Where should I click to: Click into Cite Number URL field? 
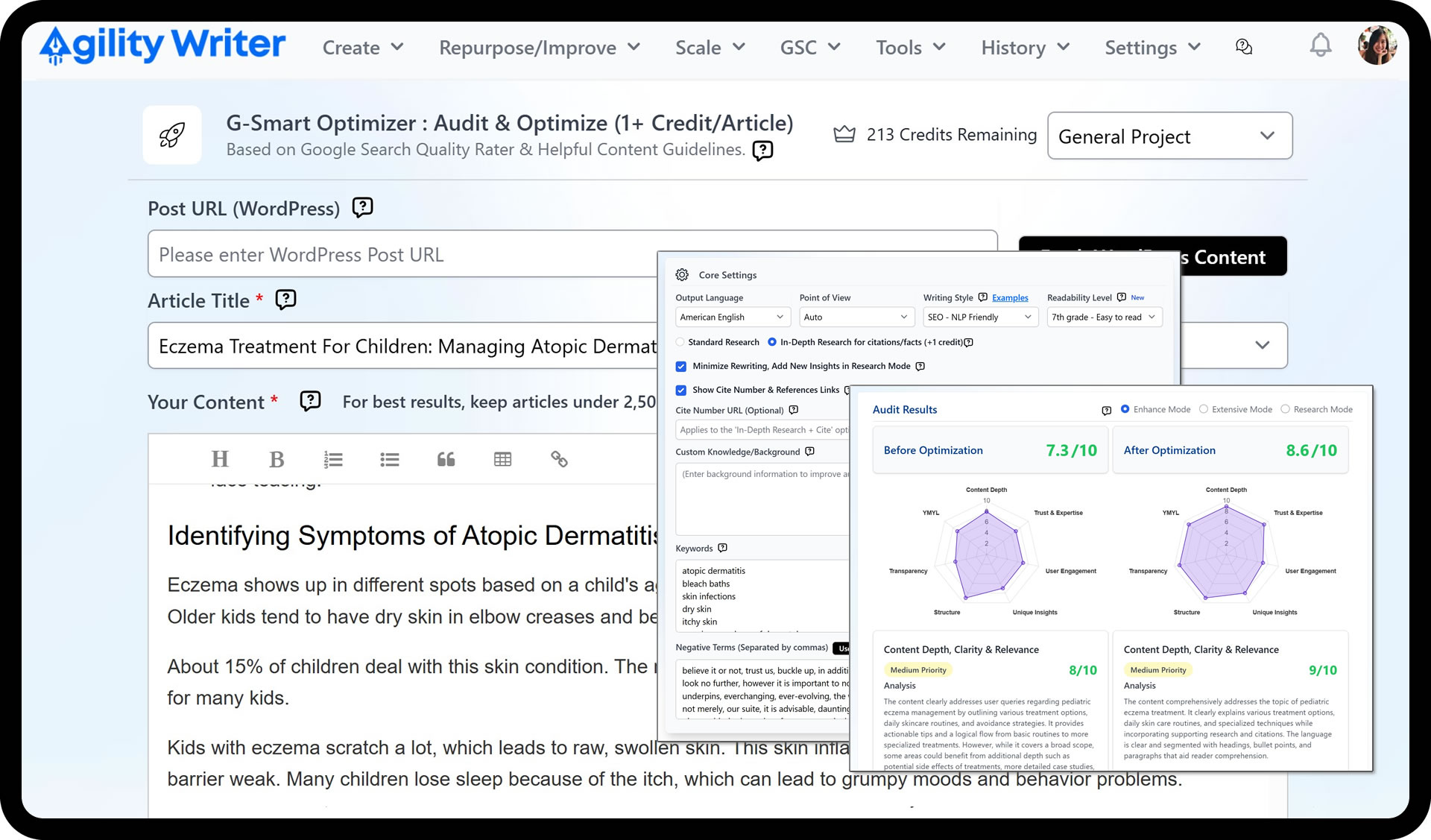(x=762, y=430)
